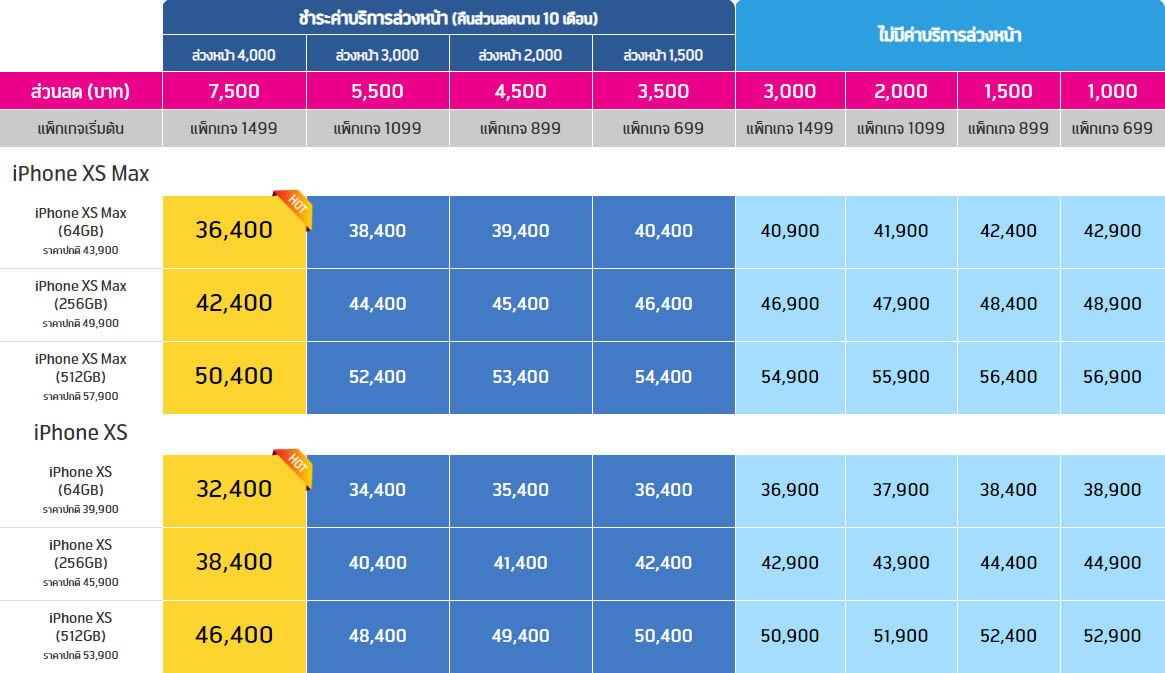Select the 45,400 price cell
The width and height of the screenshot is (1165, 673).
pyautogui.click(x=520, y=304)
